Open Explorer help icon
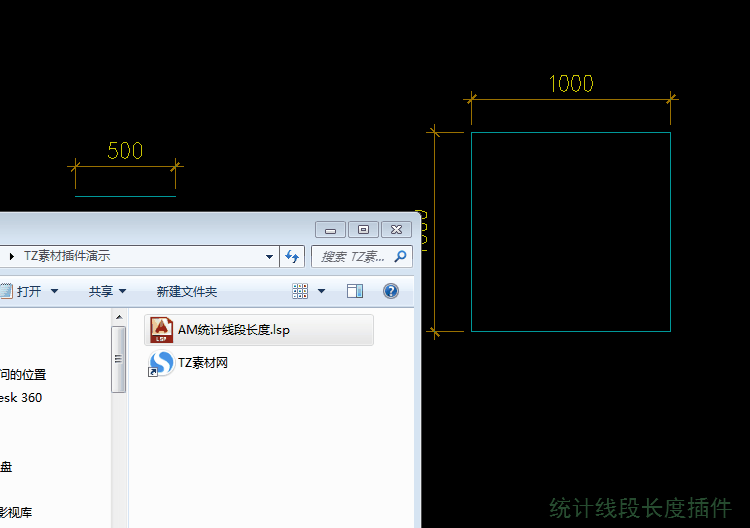 [391, 291]
